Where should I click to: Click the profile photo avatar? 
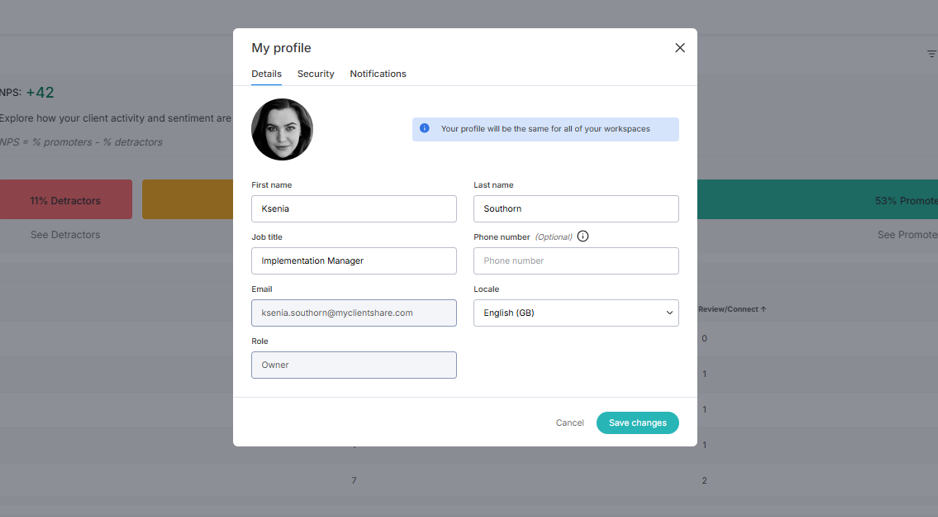pos(282,129)
